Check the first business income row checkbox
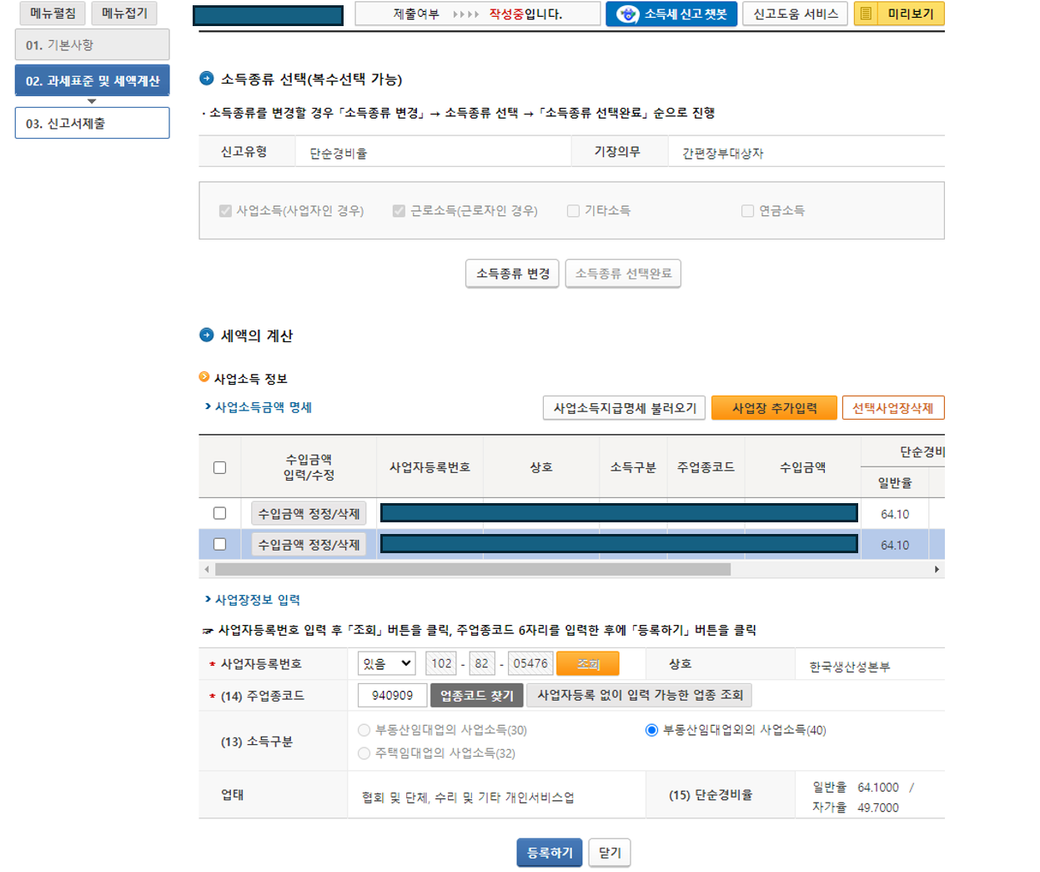Screen dimensions: 1040x872 (x=220, y=513)
